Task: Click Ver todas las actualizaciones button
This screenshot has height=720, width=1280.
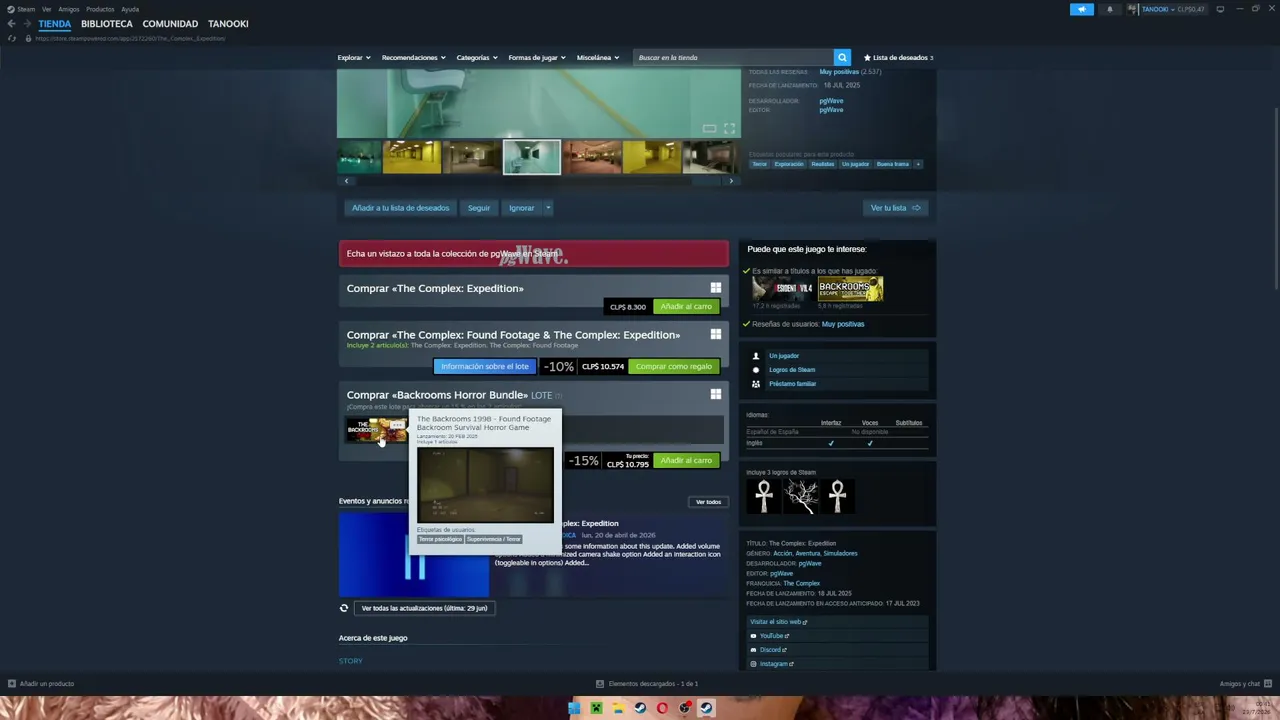Action: coord(424,608)
